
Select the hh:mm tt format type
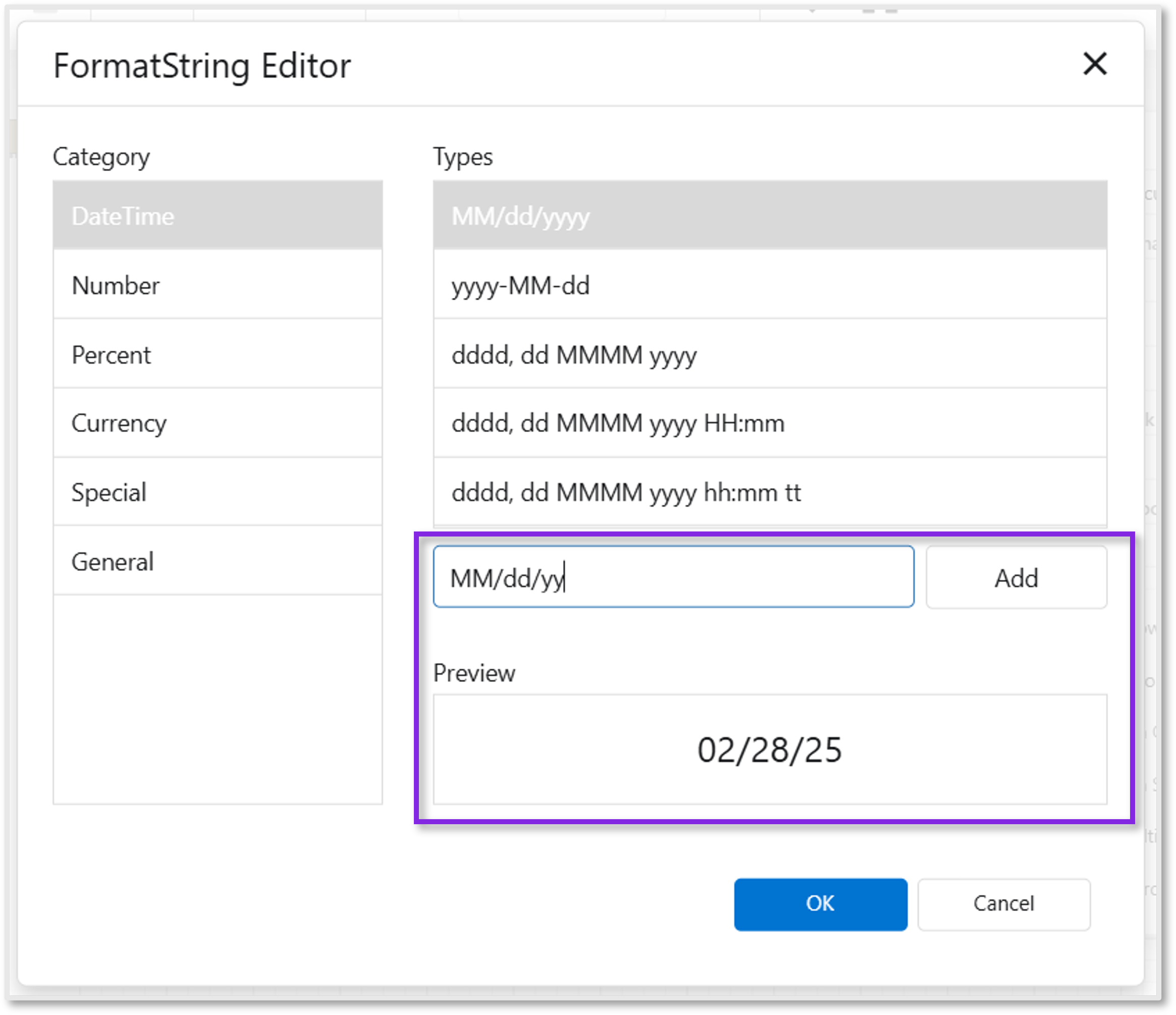pyautogui.click(x=770, y=492)
